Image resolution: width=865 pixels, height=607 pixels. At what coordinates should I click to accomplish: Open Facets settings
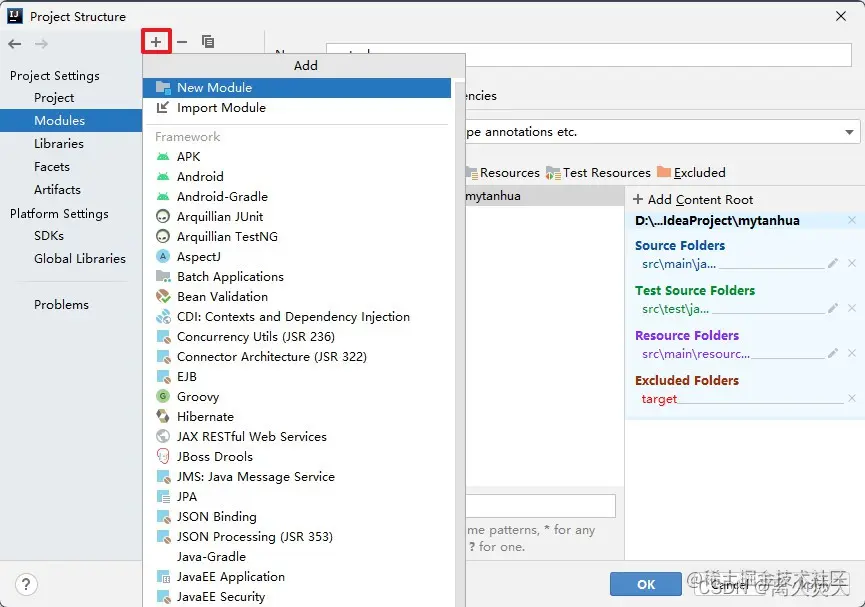(x=52, y=167)
